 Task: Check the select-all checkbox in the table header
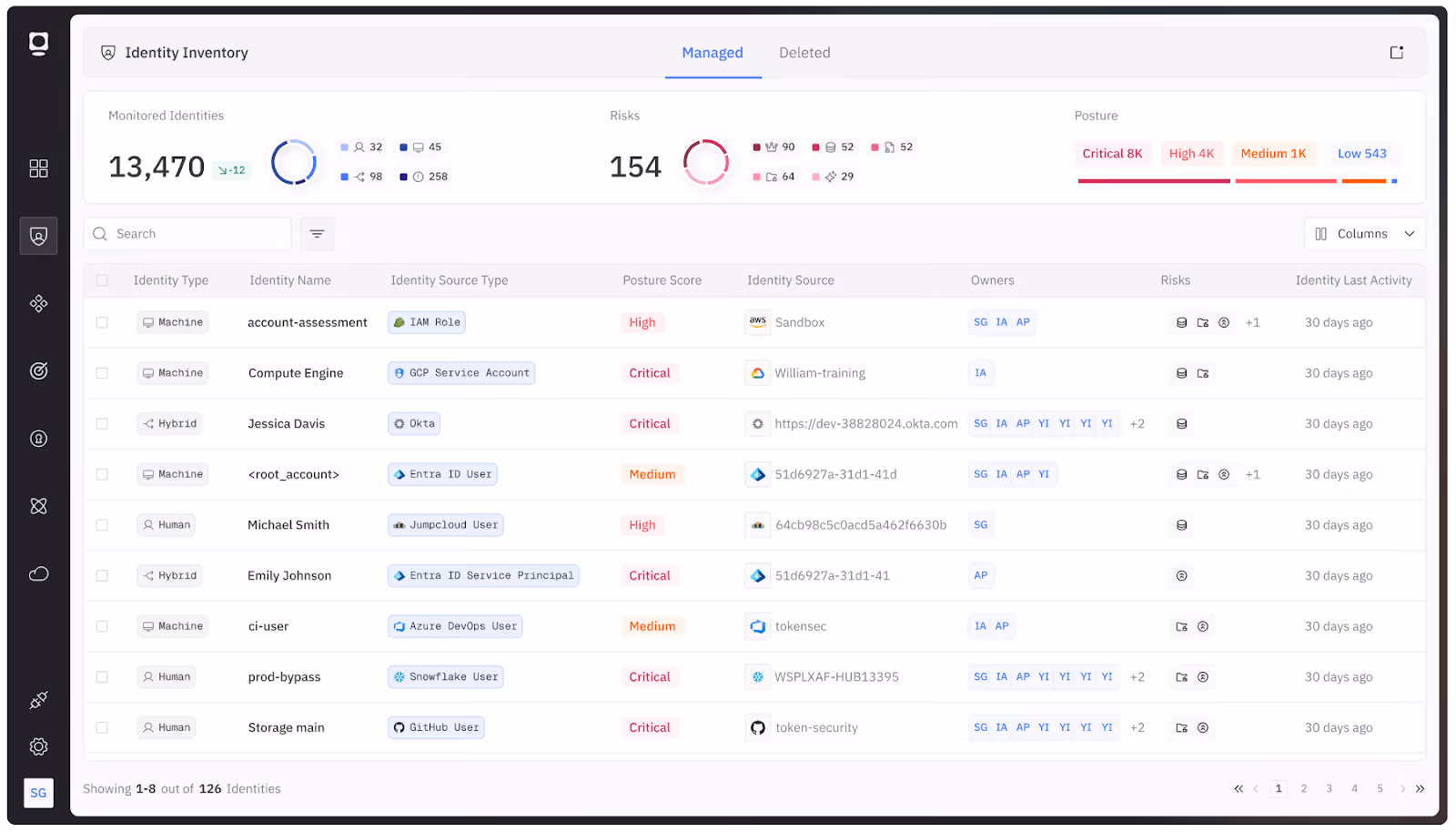[102, 279]
